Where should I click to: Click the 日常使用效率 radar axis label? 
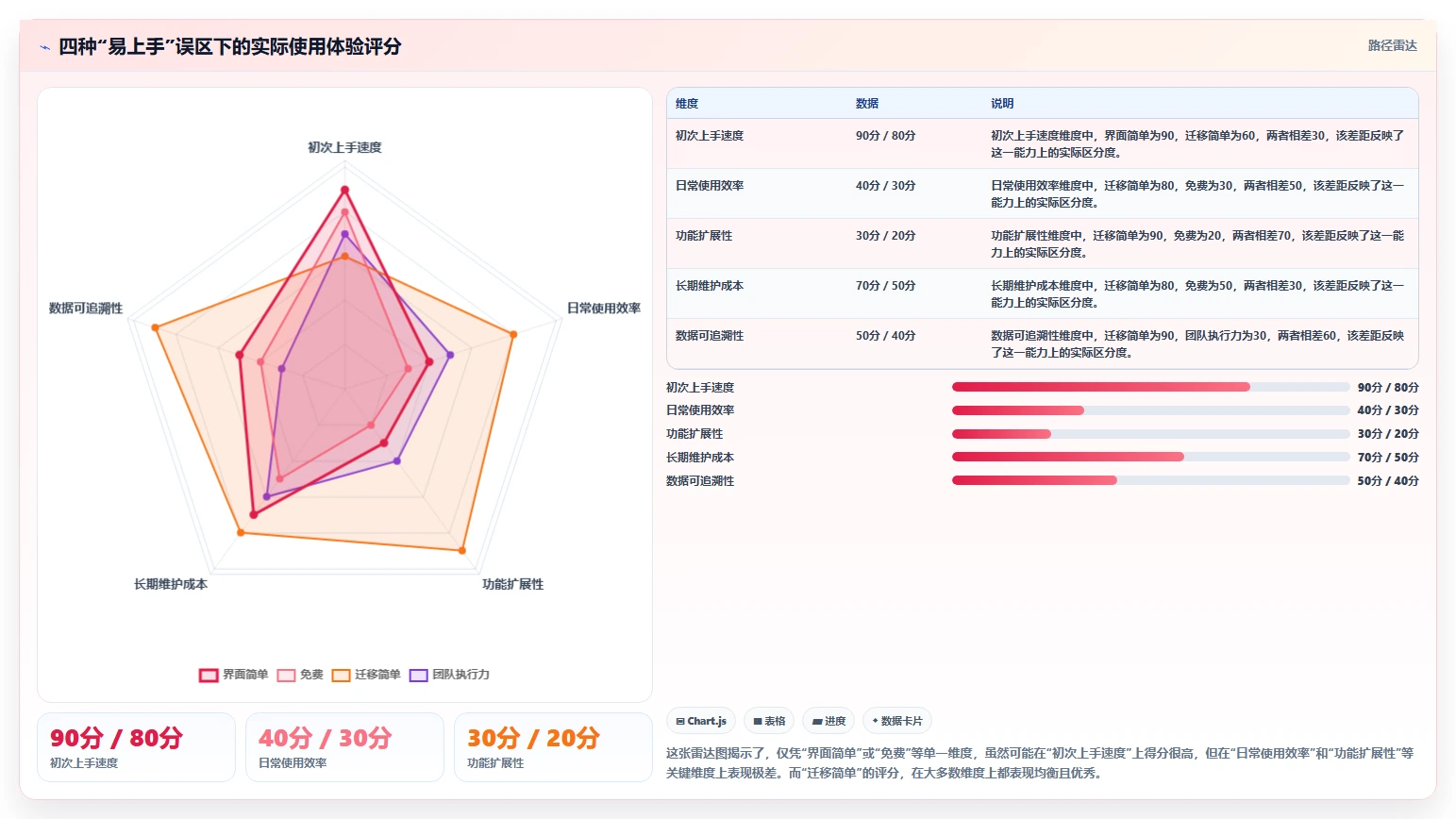(x=604, y=309)
